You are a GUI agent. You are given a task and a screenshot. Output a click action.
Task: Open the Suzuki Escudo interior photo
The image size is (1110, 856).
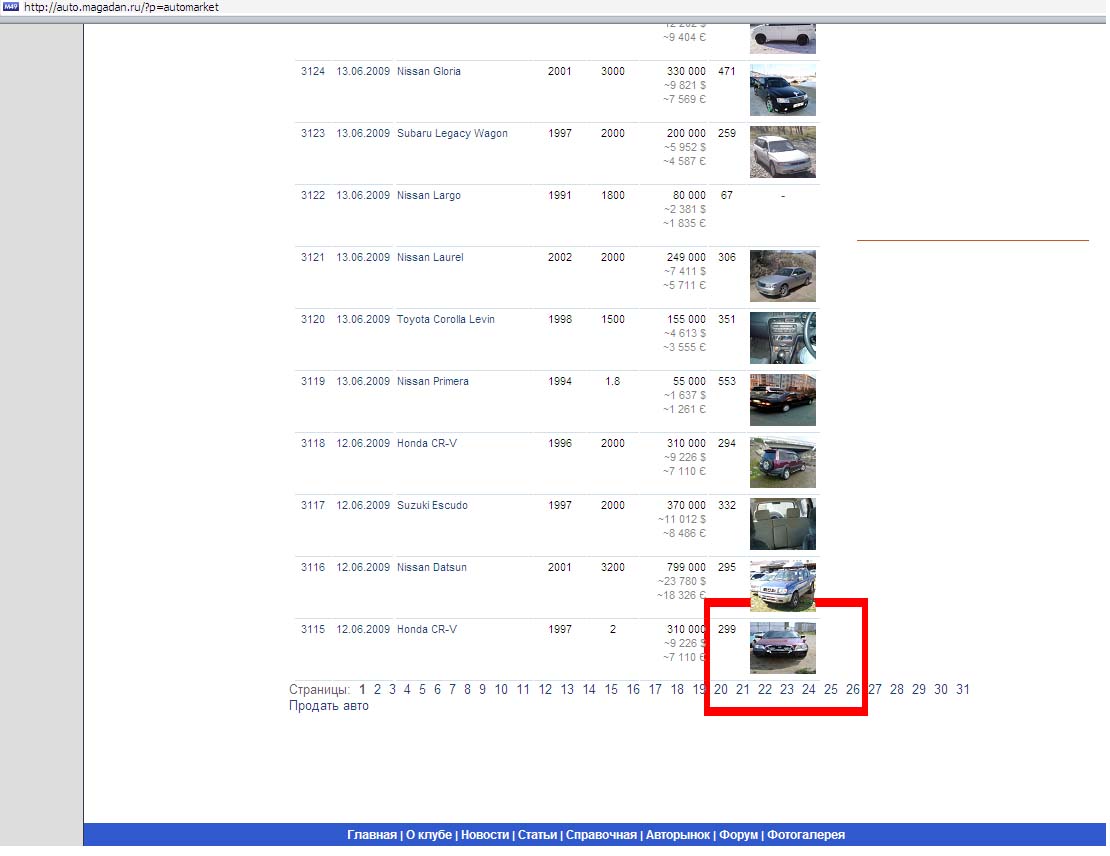click(782, 524)
